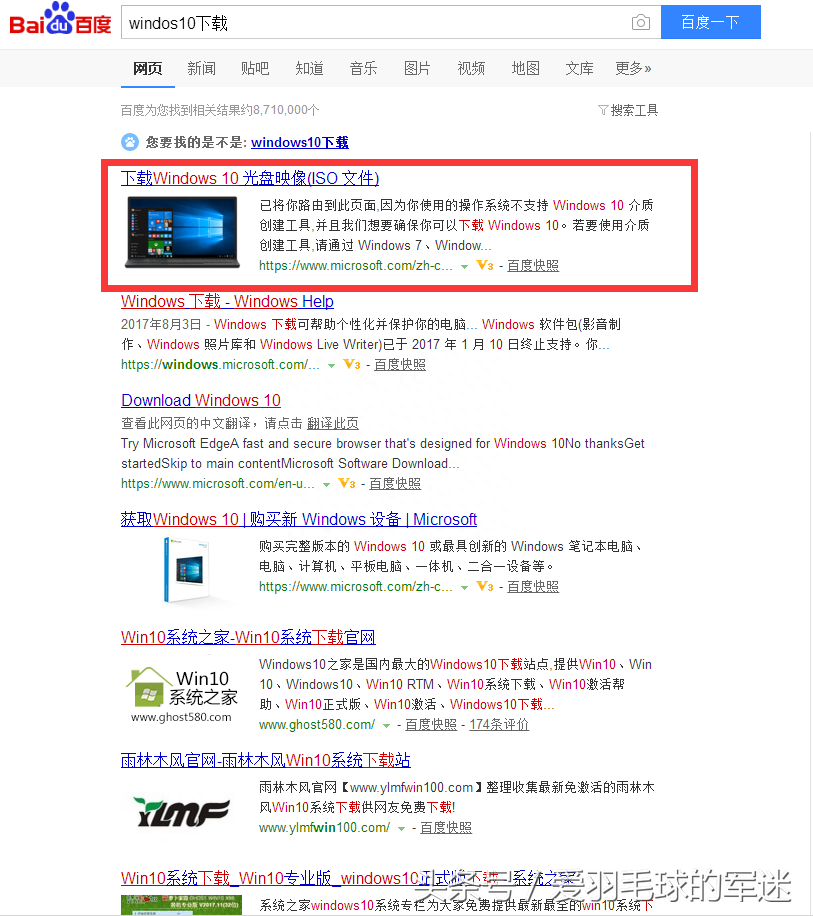Click the avatar icon beside the spelling suggestion

(129, 141)
